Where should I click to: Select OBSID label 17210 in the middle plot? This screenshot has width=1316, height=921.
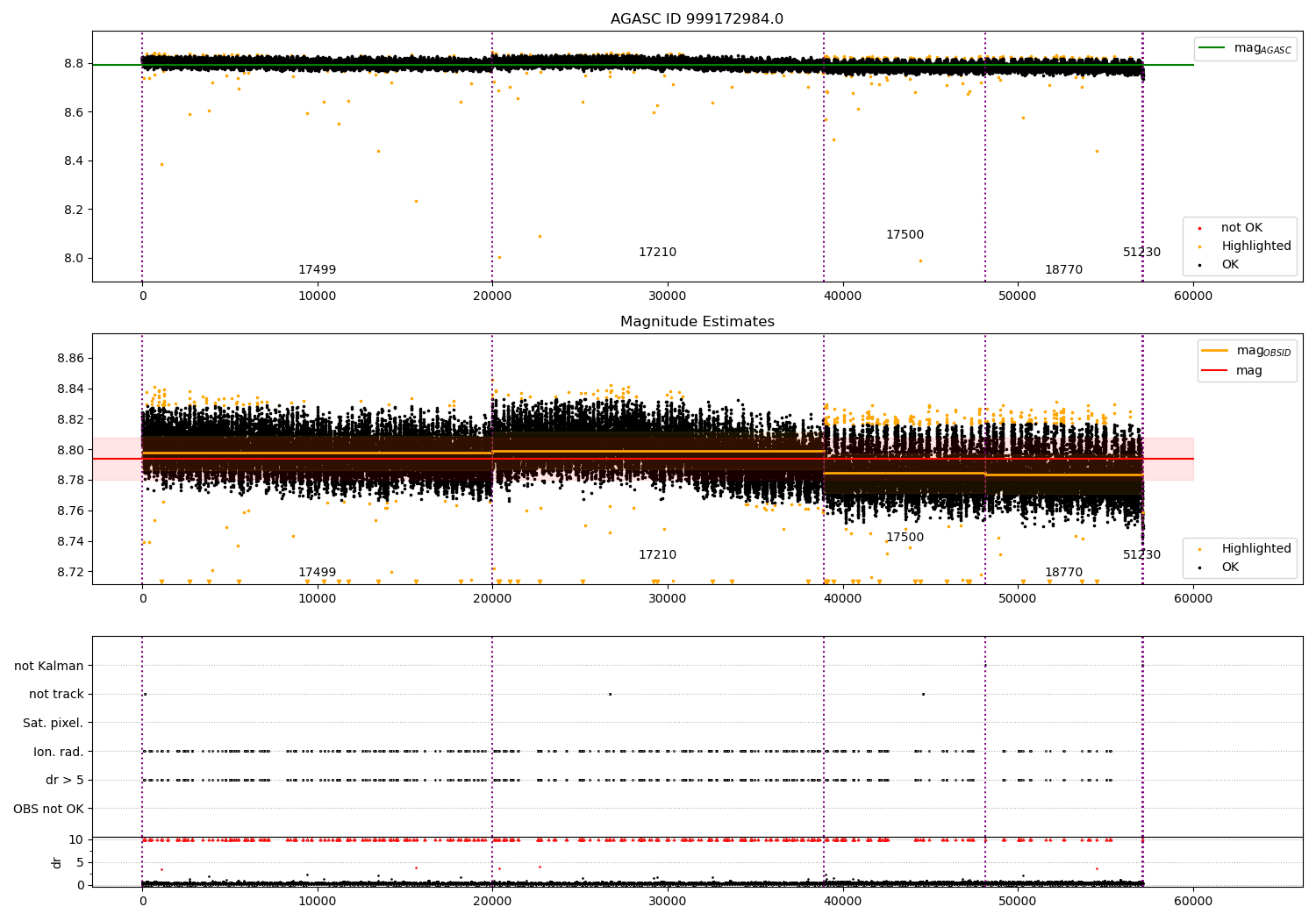point(657,555)
